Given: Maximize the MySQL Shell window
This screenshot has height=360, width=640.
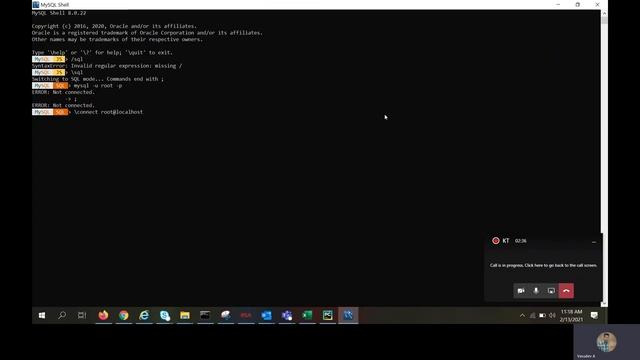Looking at the screenshot, I should [x=578, y=4].
